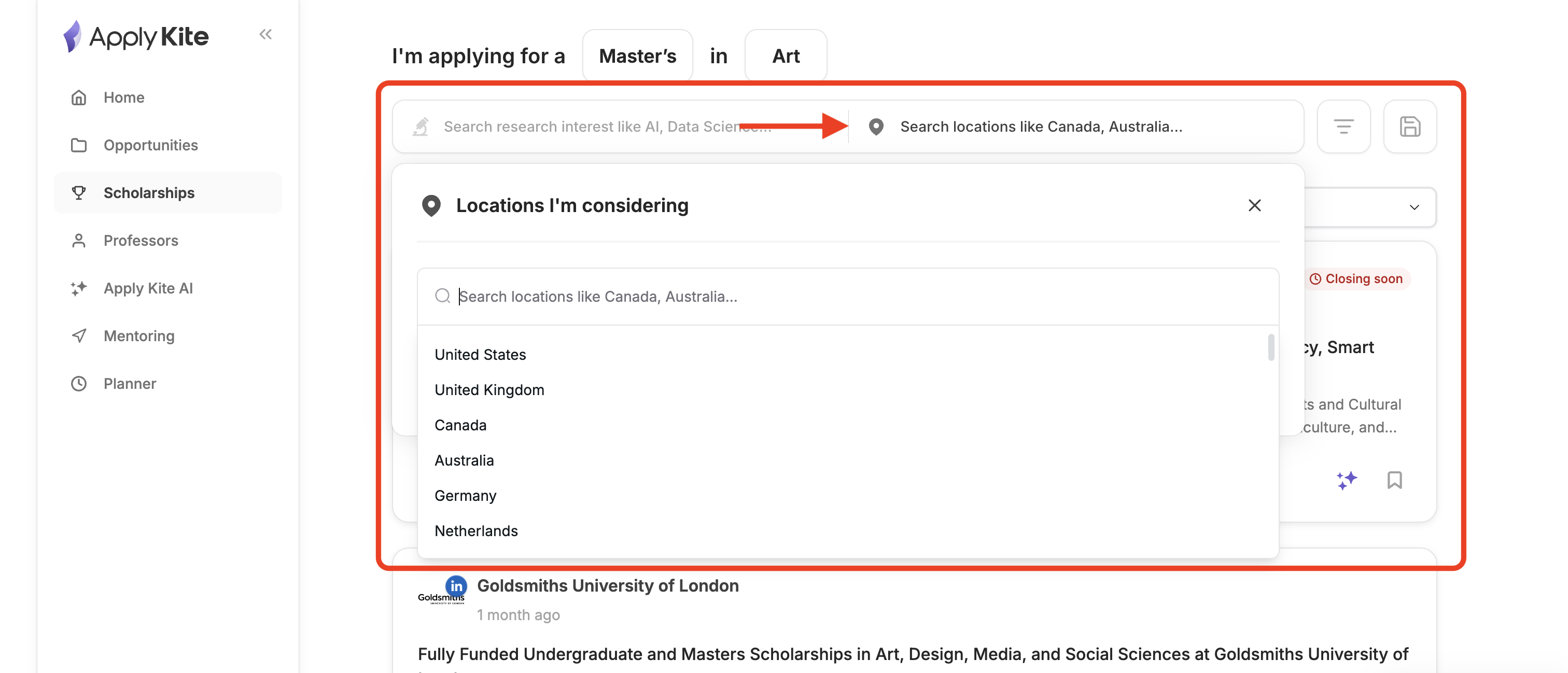1568x673 pixels.
Task: Open the Art field selector
Action: tap(785, 56)
